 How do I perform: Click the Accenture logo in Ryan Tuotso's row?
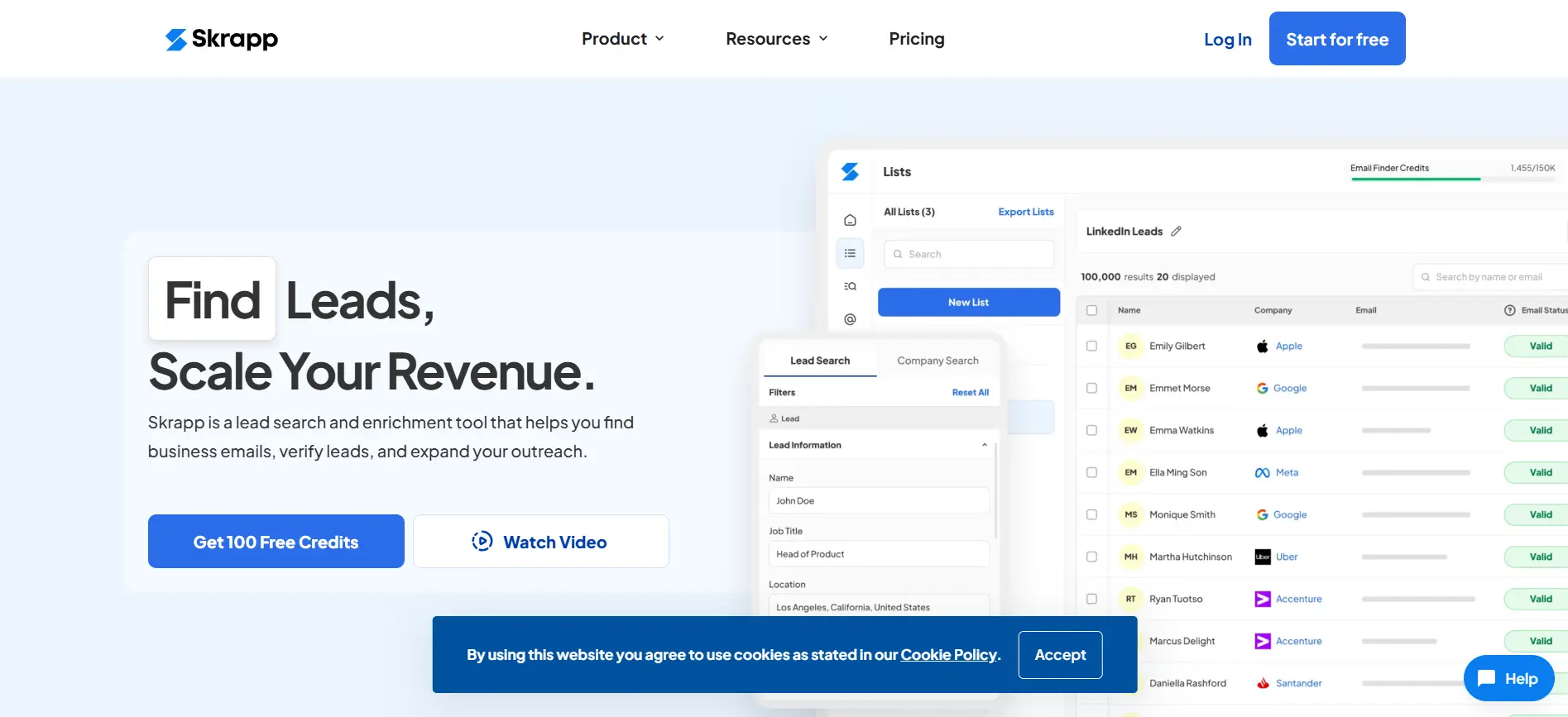(1263, 600)
